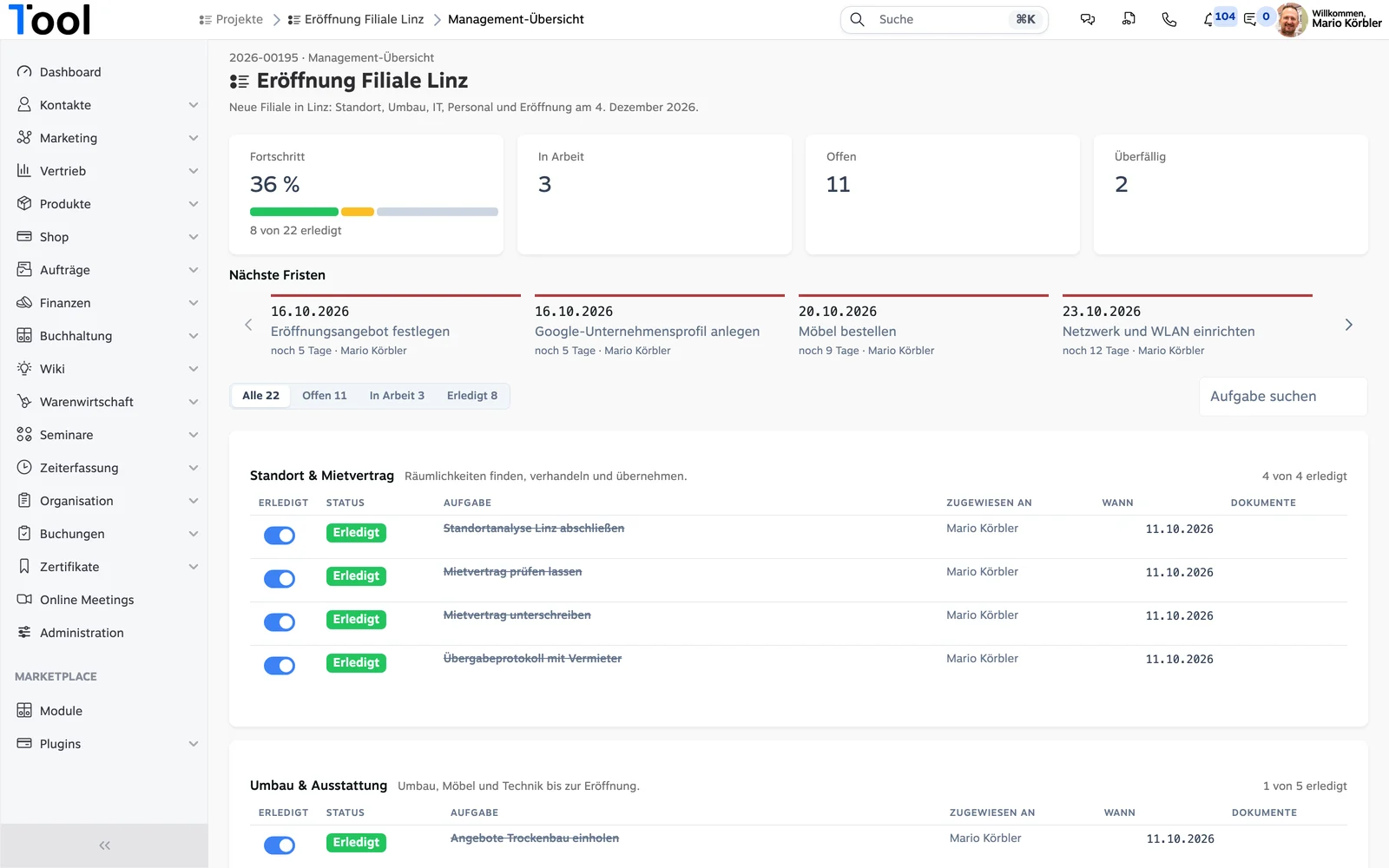Click the Wiki lightbulb icon
Viewport: 1389px width, 868px height.
click(24, 369)
